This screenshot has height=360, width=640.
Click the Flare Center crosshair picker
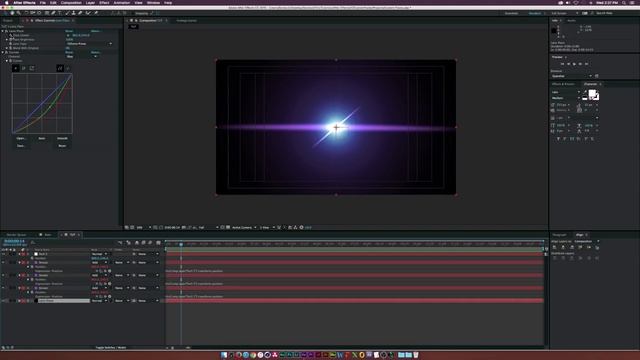[x=68, y=35]
